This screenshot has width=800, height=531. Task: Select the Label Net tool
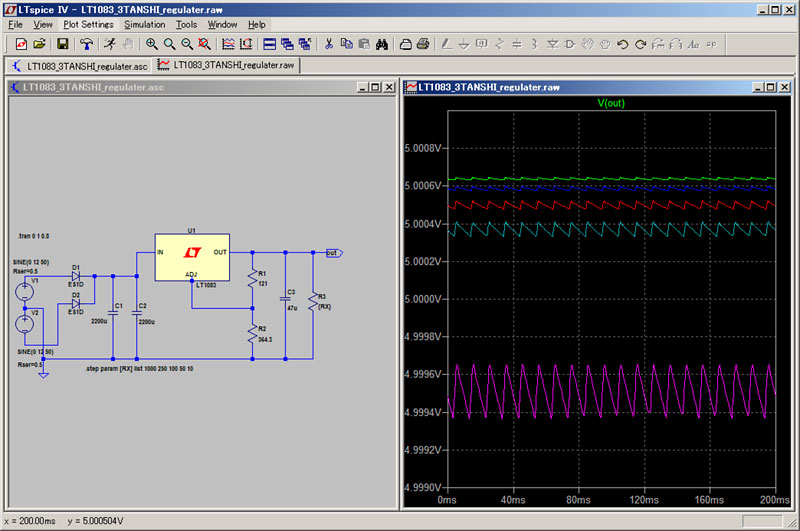(482, 44)
